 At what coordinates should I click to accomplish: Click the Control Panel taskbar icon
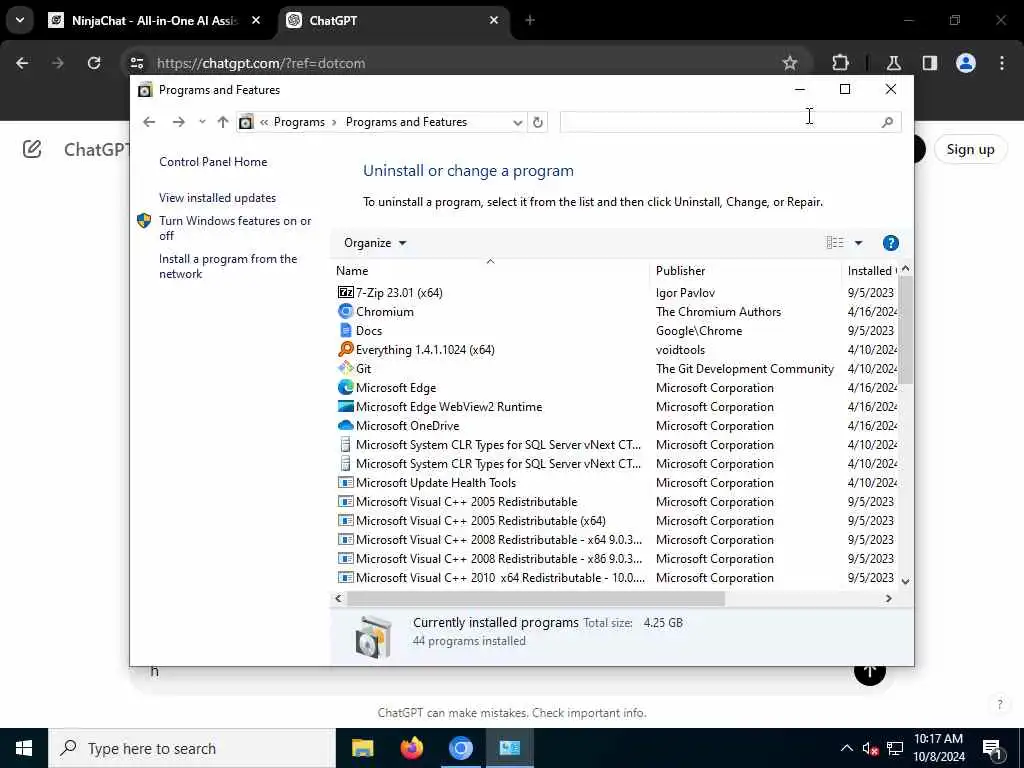(x=509, y=748)
